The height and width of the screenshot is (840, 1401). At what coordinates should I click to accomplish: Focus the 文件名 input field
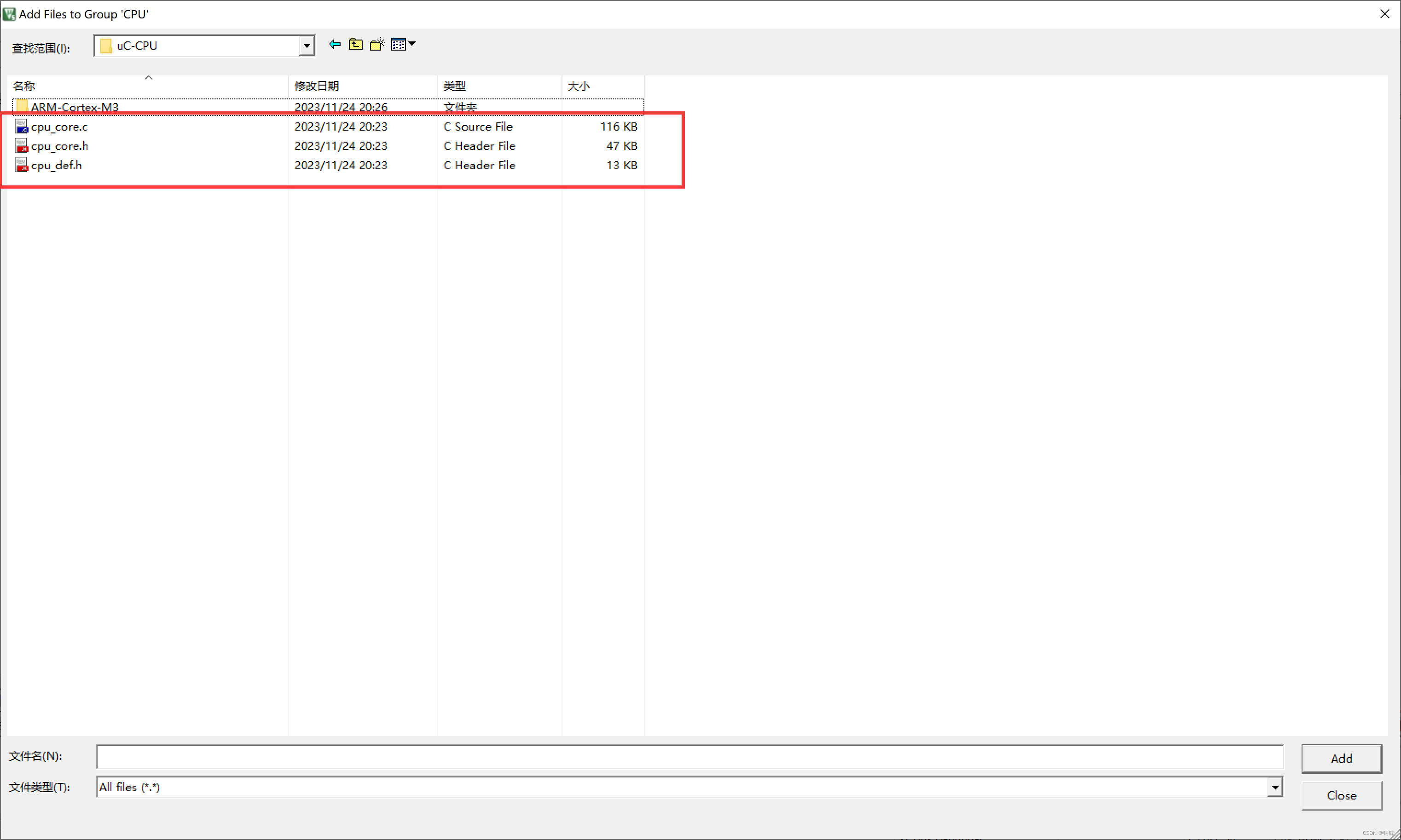[x=689, y=757]
